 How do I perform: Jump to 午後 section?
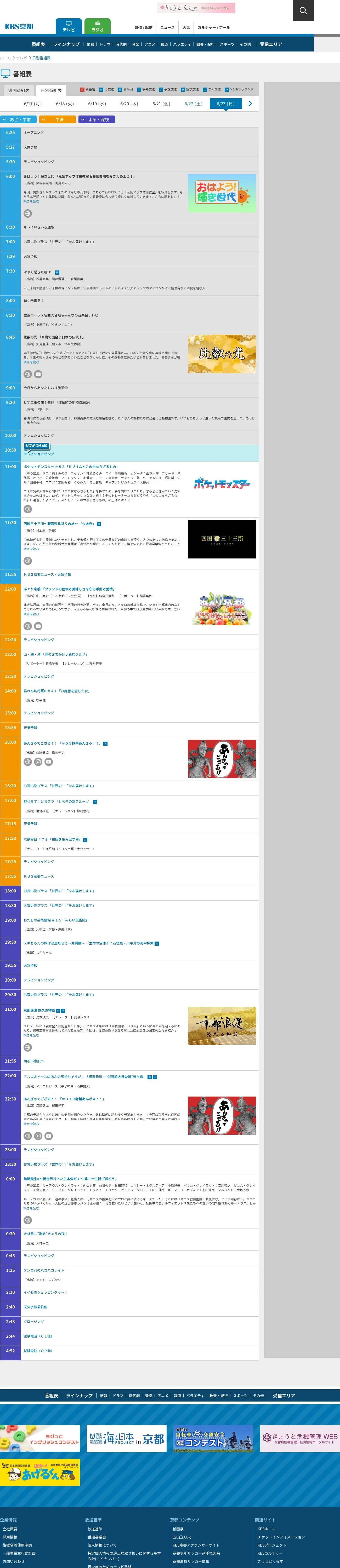tap(57, 120)
